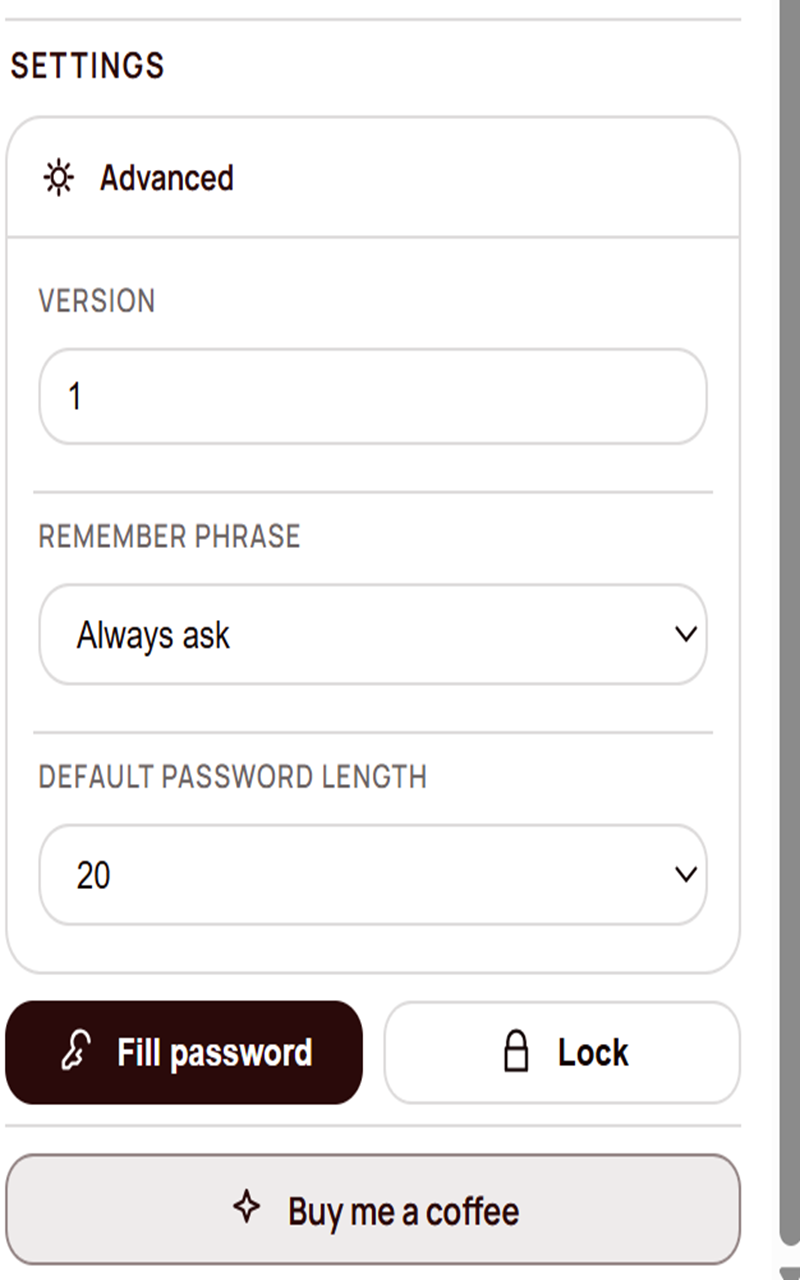The height and width of the screenshot is (1280, 800).
Task: Click the DEFAULT PASSWORD LENGTH label
Action: point(232,776)
